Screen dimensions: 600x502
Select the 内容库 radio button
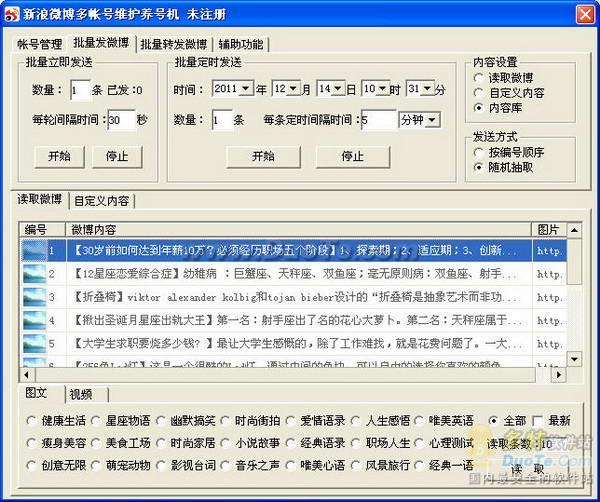(481, 107)
